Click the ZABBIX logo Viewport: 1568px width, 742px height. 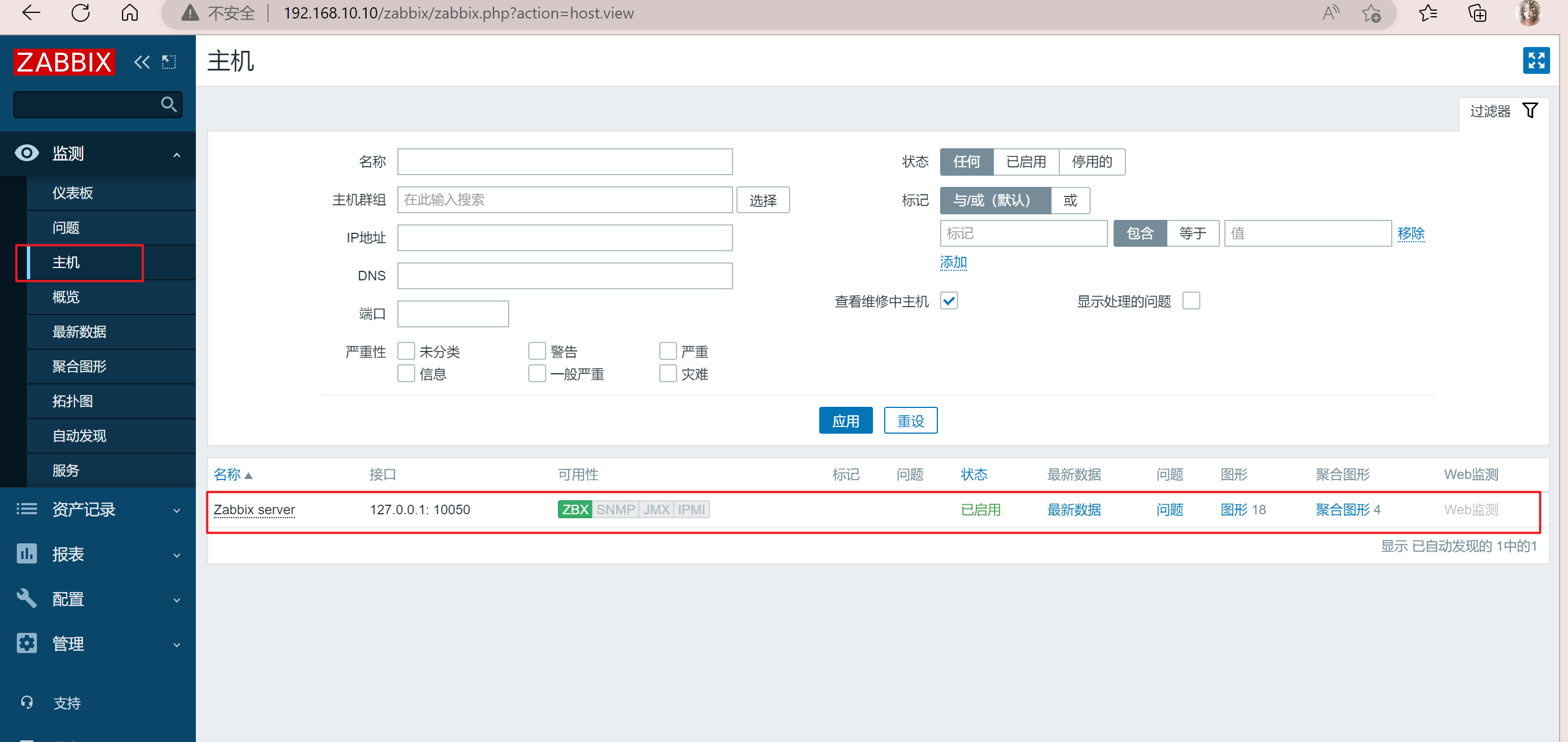[x=64, y=62]
